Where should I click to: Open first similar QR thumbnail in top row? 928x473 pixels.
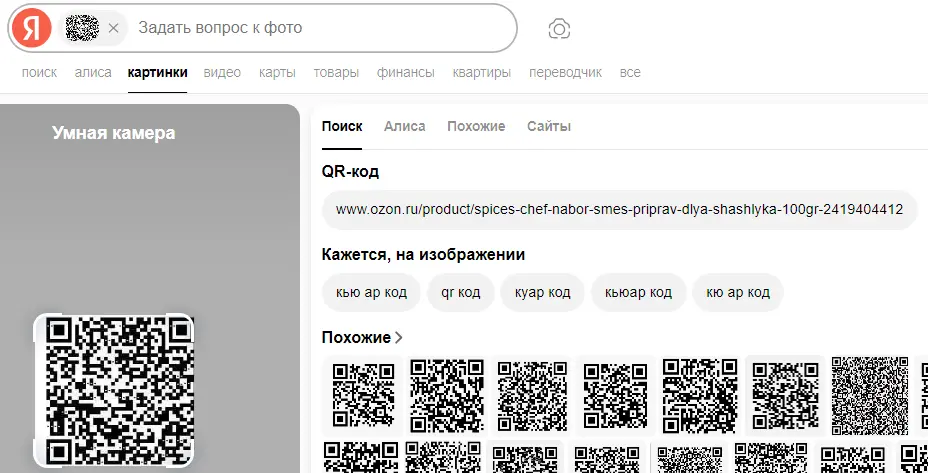[x=362, y=395]
